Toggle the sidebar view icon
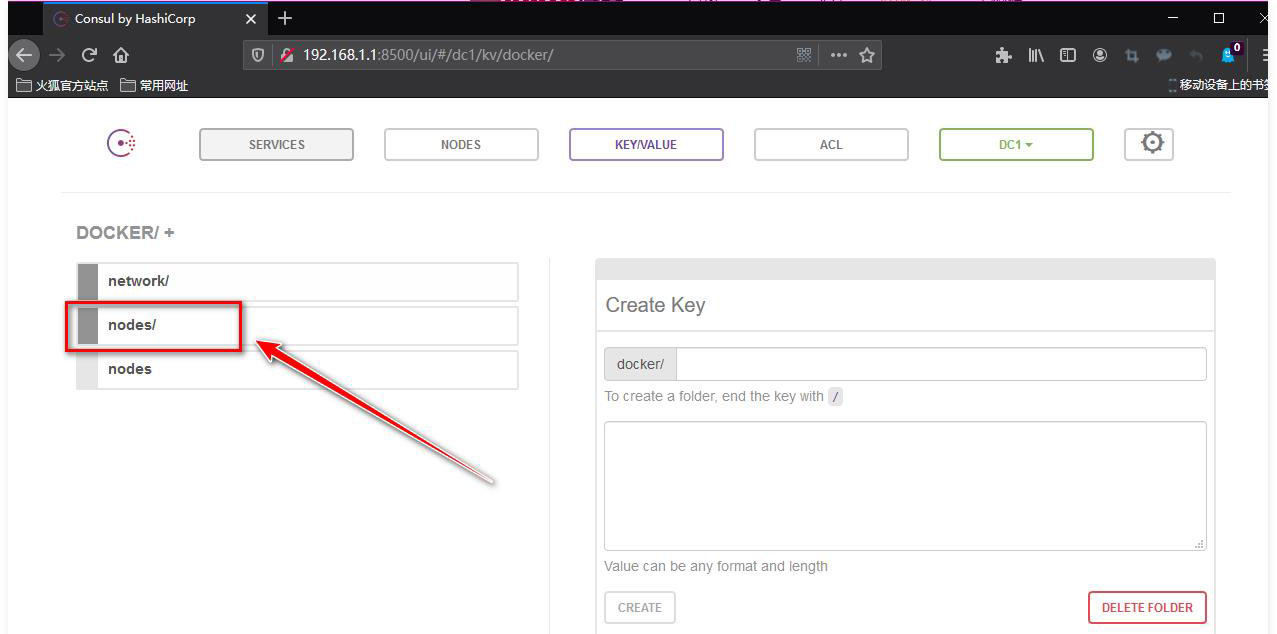The image size is (1277, 634). 1068,55
